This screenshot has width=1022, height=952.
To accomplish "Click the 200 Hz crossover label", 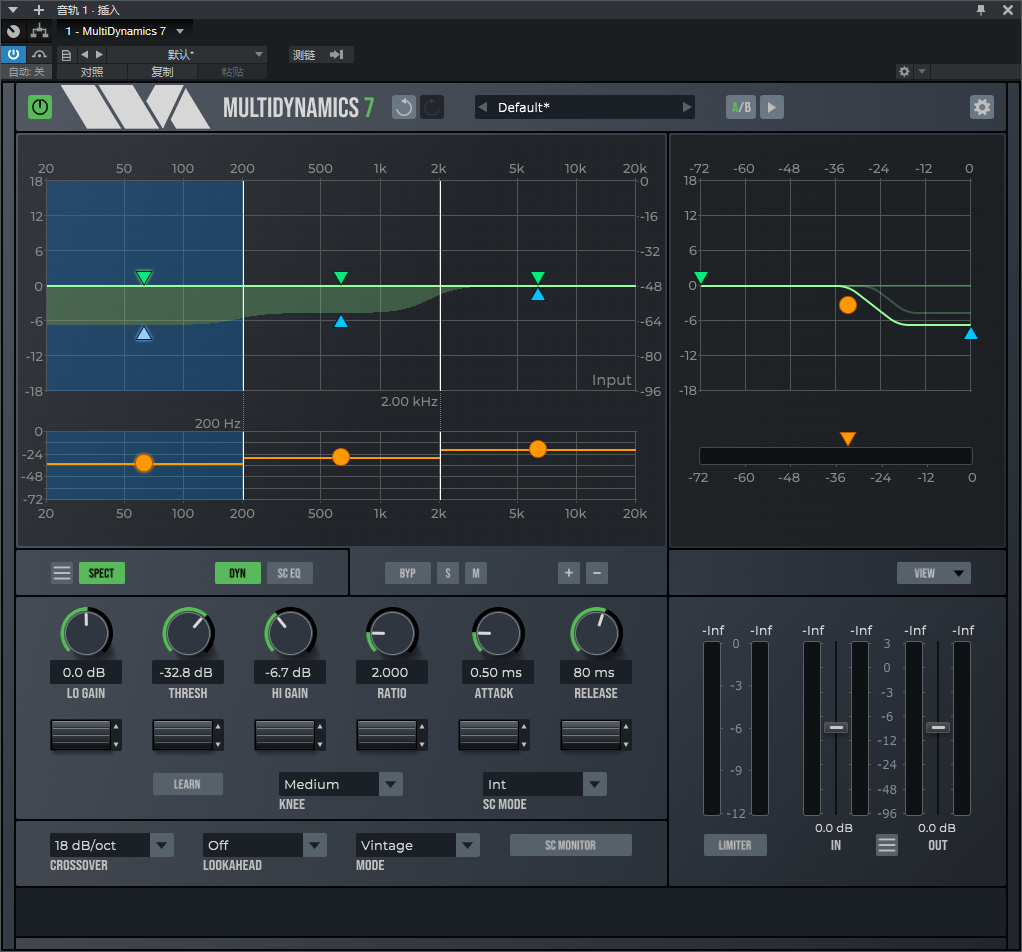I will point(218,424).
